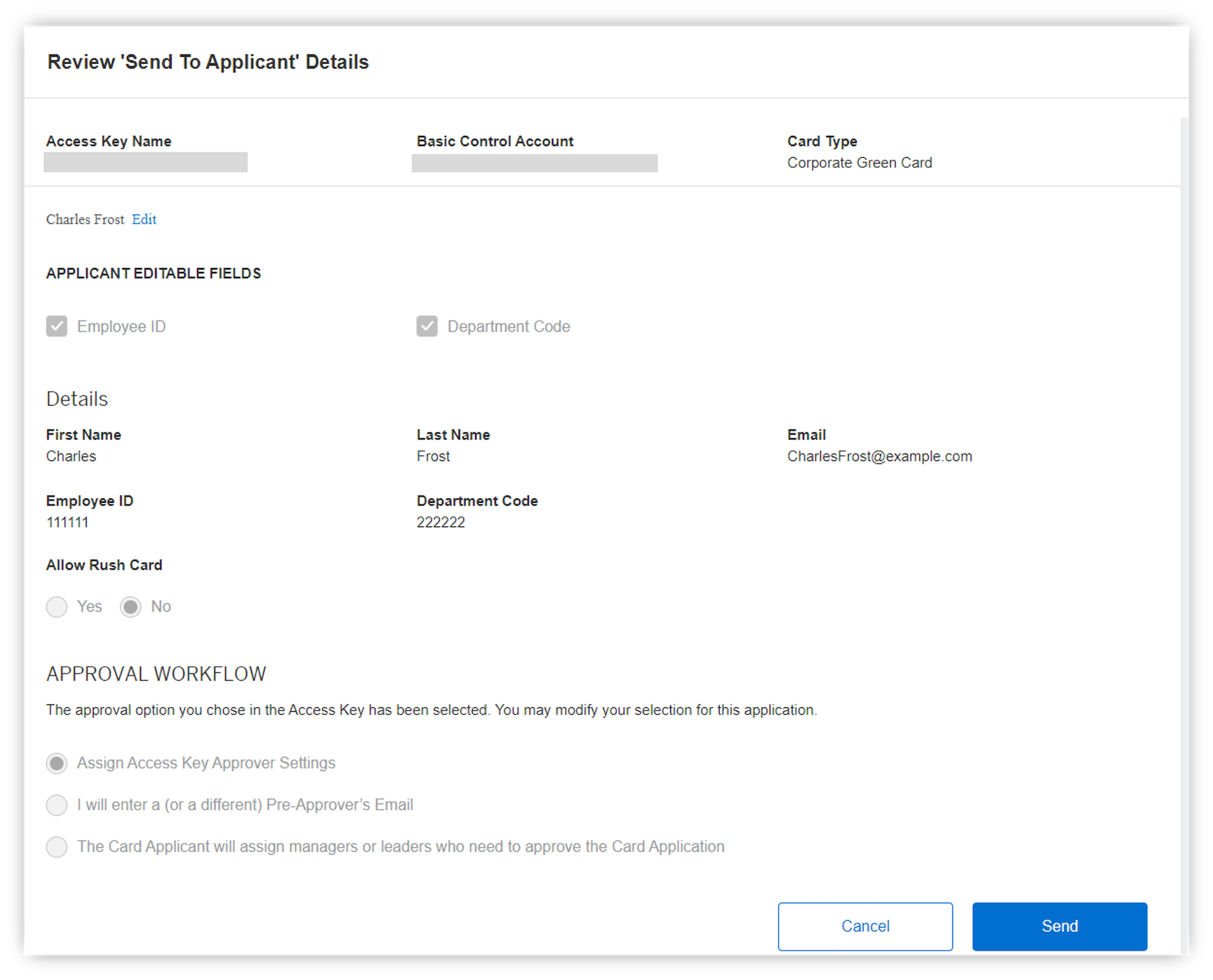Select Yes for Allow Rush Card
The image size is (1213, 980).
click(57, 606)
